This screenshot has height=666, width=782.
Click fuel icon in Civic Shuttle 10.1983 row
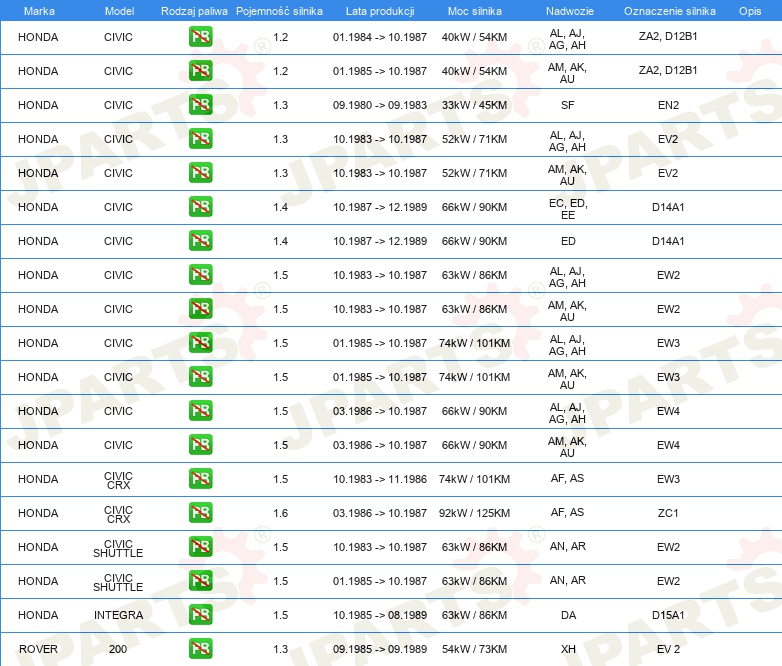pos(200,547)
